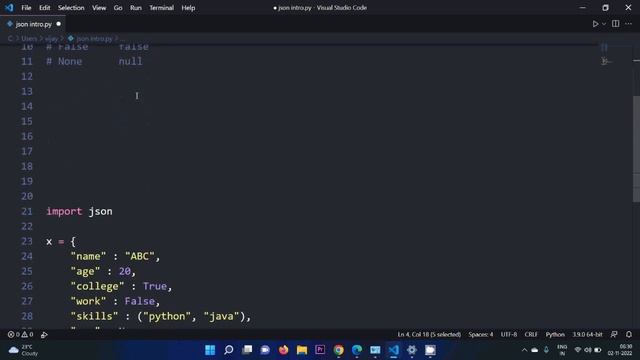
Task: Launch Firefox from taskbar
Action: pyautogui.click(x=284, y=350)
